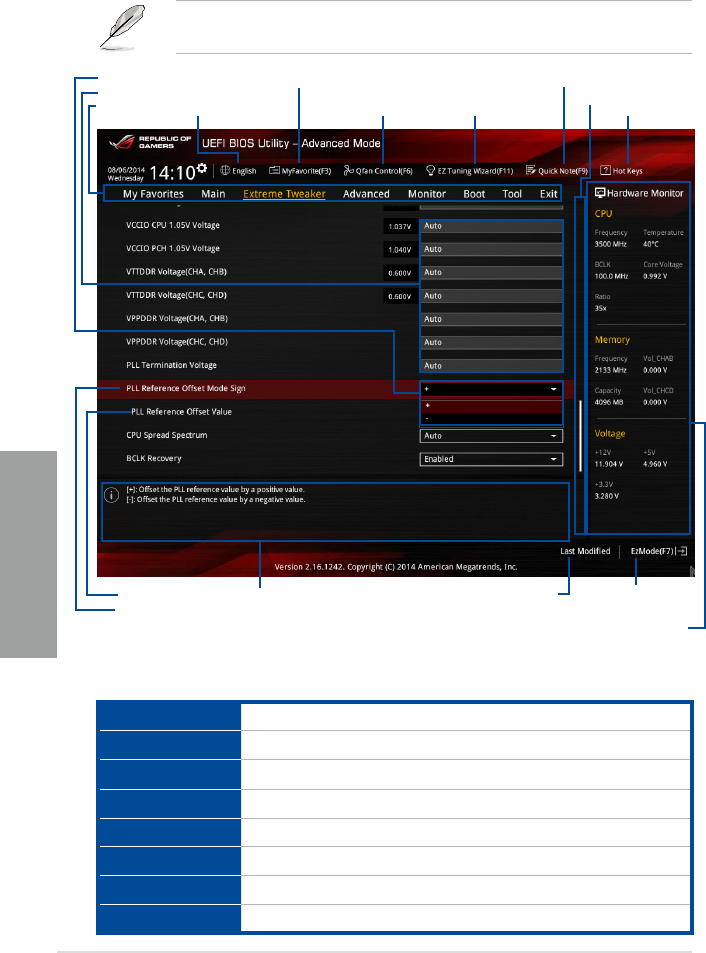
Task: Open MyFavorite(F3) from the top toolbar
Action: [x=300, y=171]
